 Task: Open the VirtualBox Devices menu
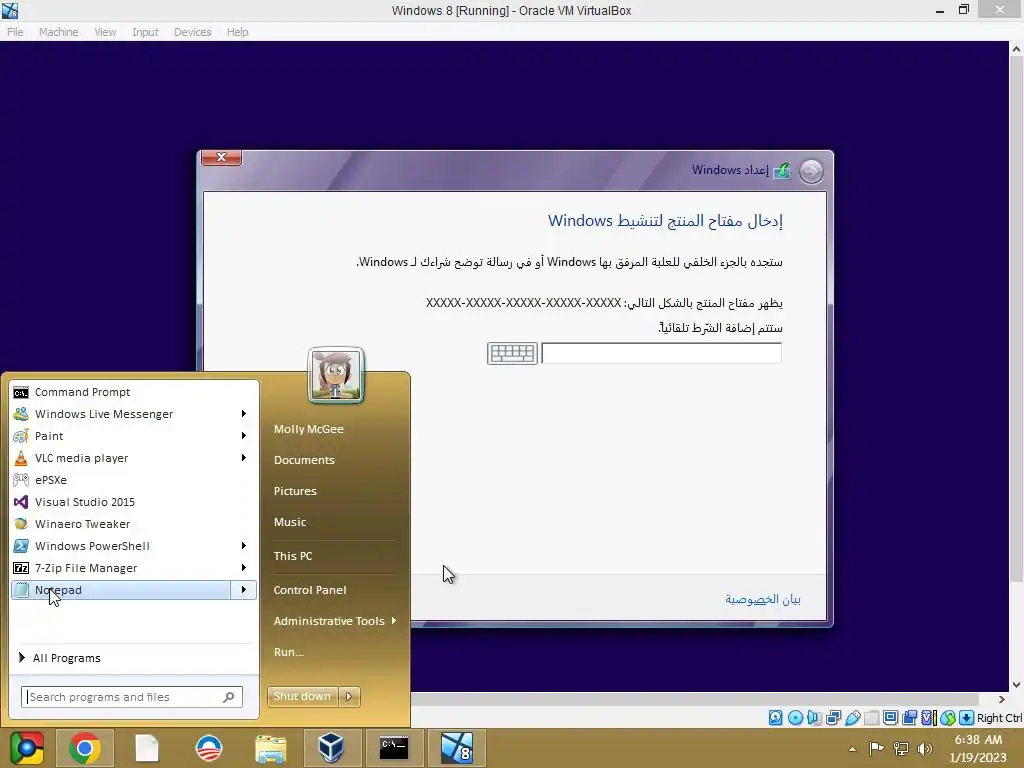pos(193,32)
